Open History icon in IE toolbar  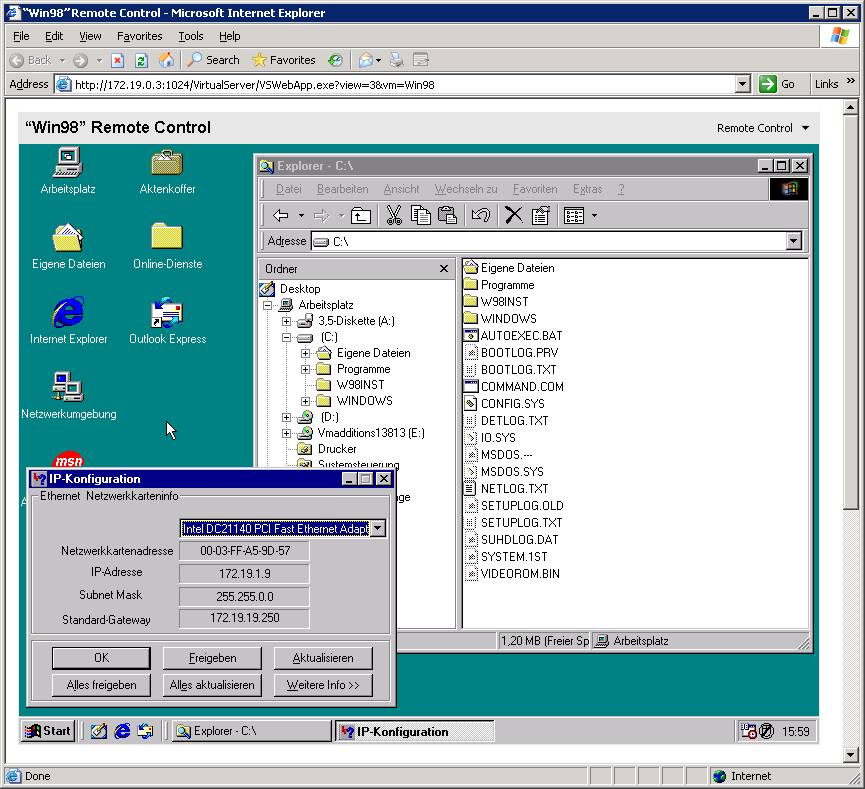[335, 60]
